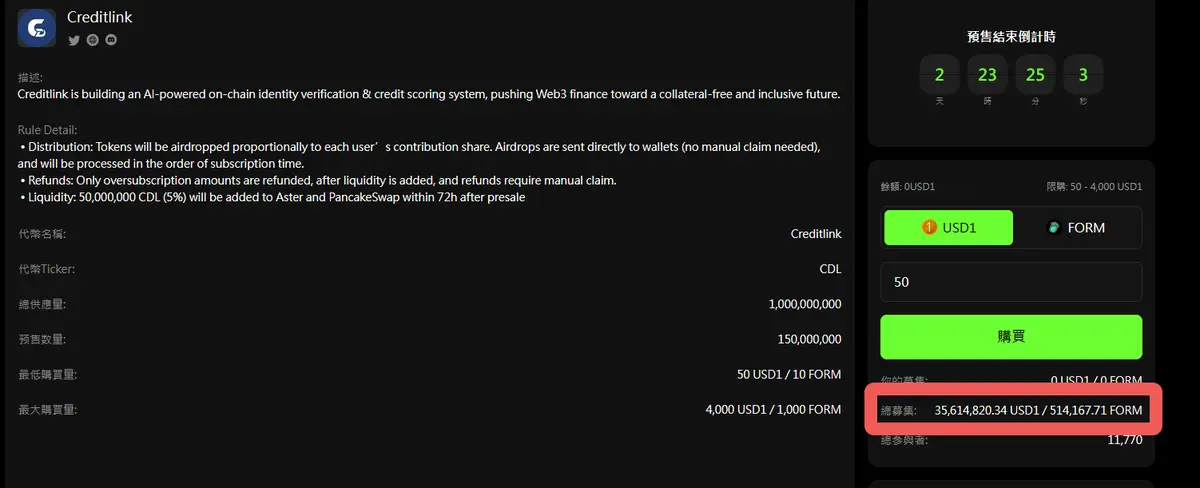
Task: Click the CDL ticker value
Action: pyautogui.click(x=830, y=269)
